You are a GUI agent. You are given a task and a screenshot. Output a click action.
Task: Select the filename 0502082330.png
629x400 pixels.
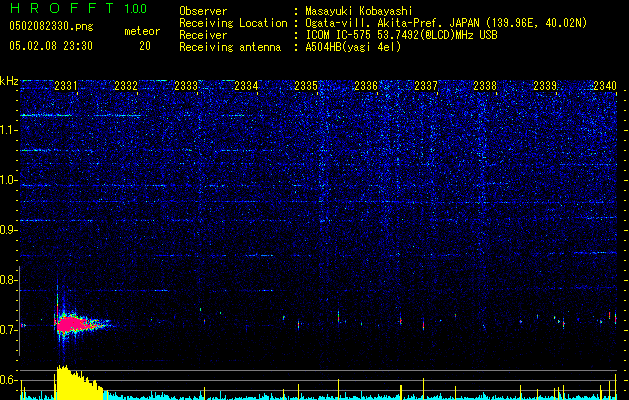click(x=51, y=26)
